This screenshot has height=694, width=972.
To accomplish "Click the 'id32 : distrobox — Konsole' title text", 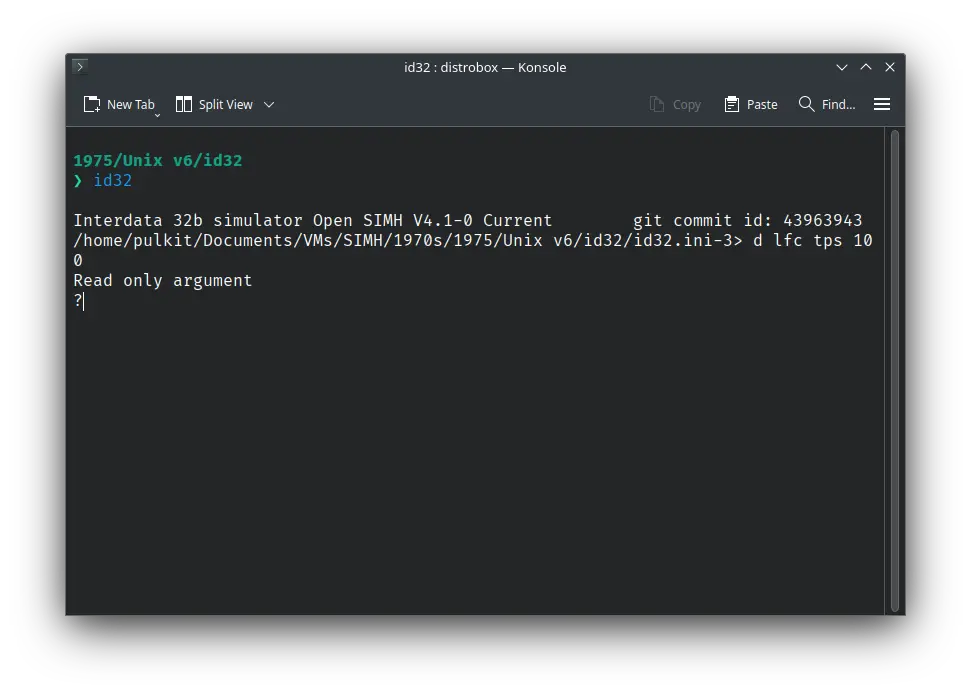I will click(485, 67).
